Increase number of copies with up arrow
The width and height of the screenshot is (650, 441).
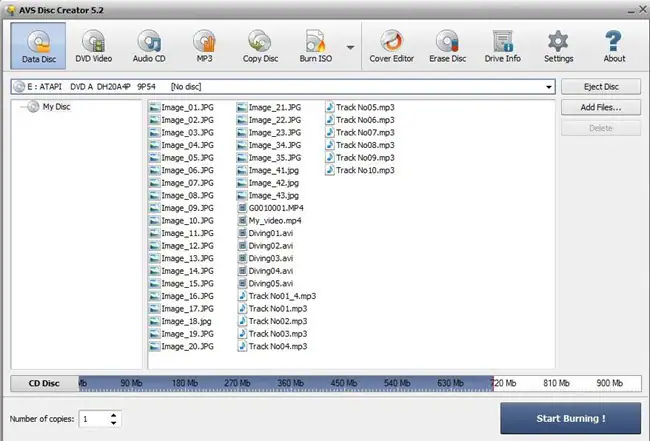(113, 414)
